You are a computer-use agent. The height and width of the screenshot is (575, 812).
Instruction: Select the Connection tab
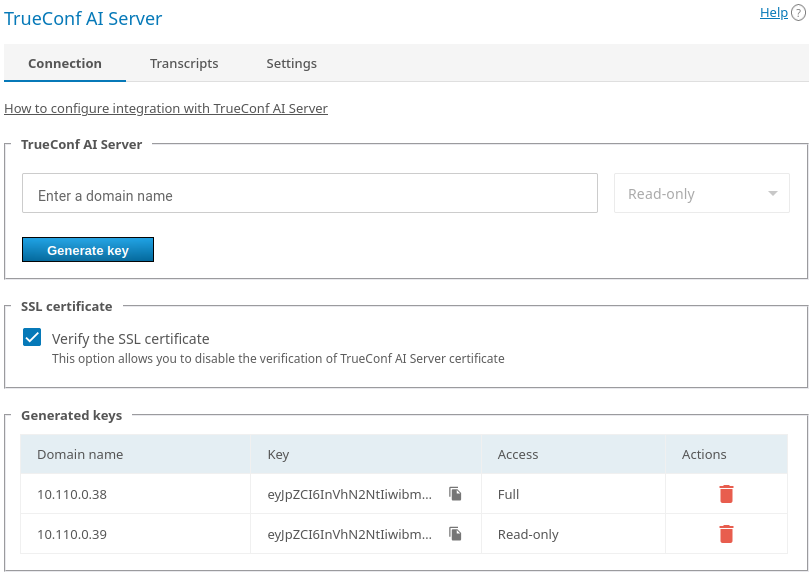coord(65,63)
